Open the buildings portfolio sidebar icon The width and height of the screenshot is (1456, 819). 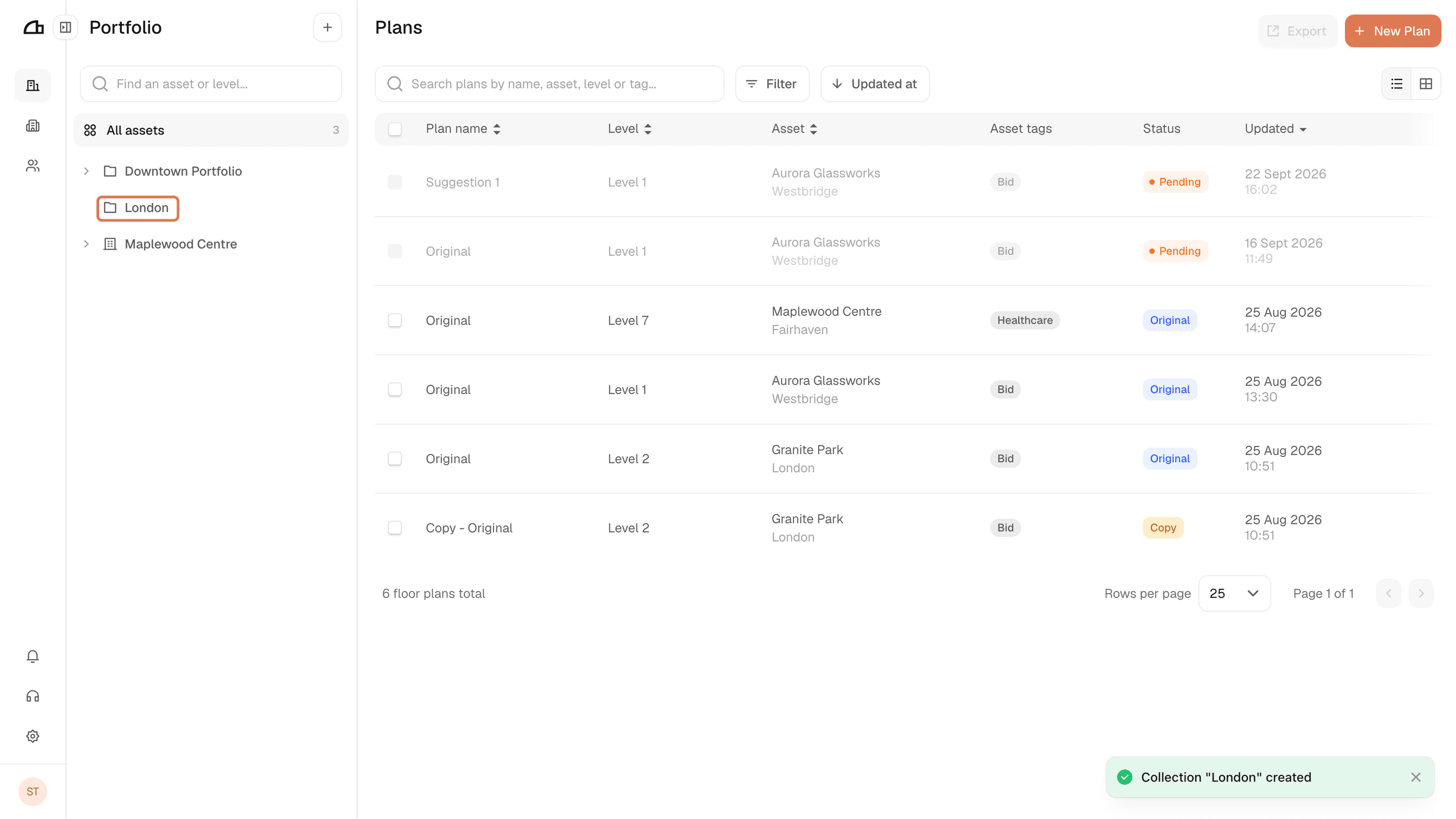(33, 86)
